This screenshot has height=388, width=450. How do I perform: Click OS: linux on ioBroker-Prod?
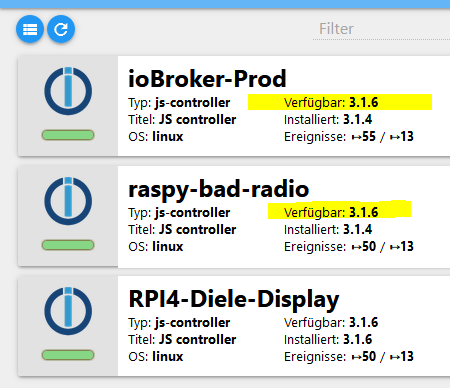pyautogui.click(x=156, y=136)
